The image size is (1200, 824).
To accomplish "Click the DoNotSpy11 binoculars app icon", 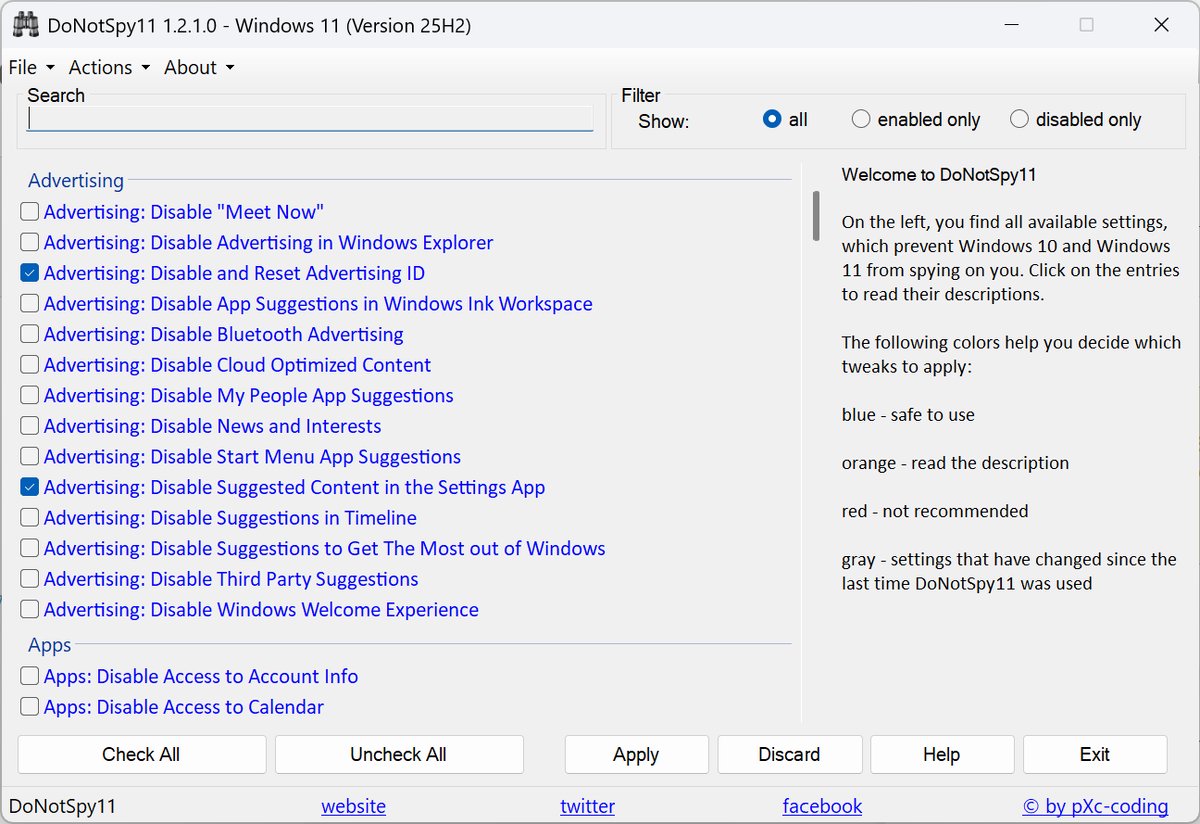I will pos(25,26).
